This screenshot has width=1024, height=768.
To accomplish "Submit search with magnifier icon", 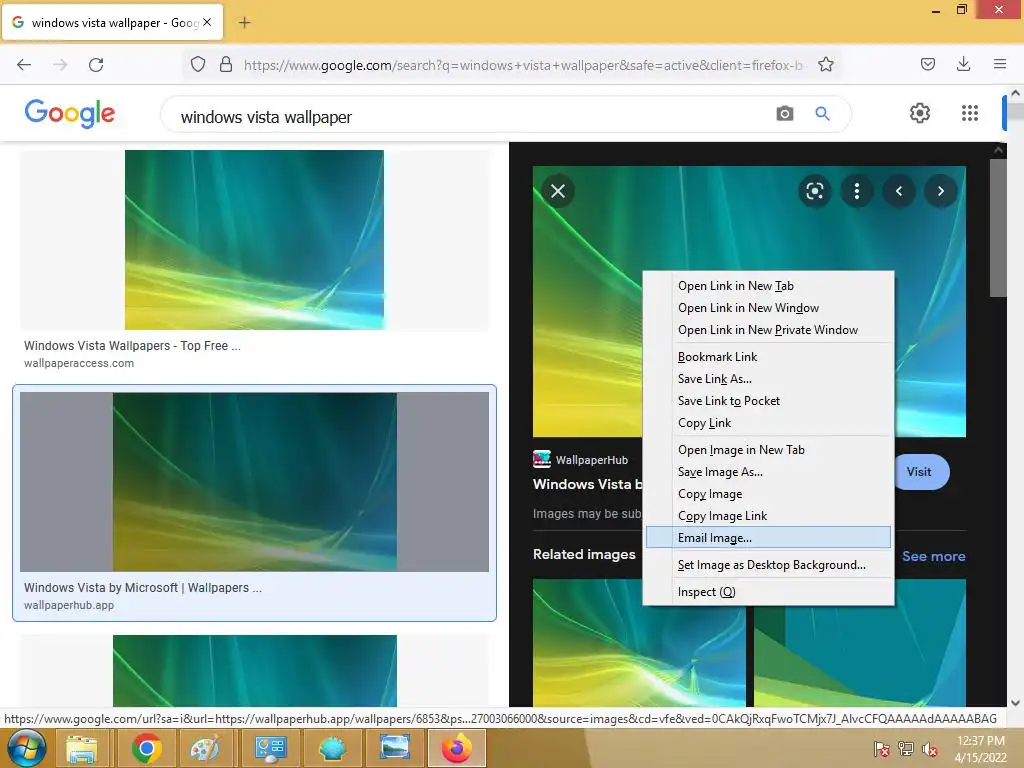I will 822,114.
